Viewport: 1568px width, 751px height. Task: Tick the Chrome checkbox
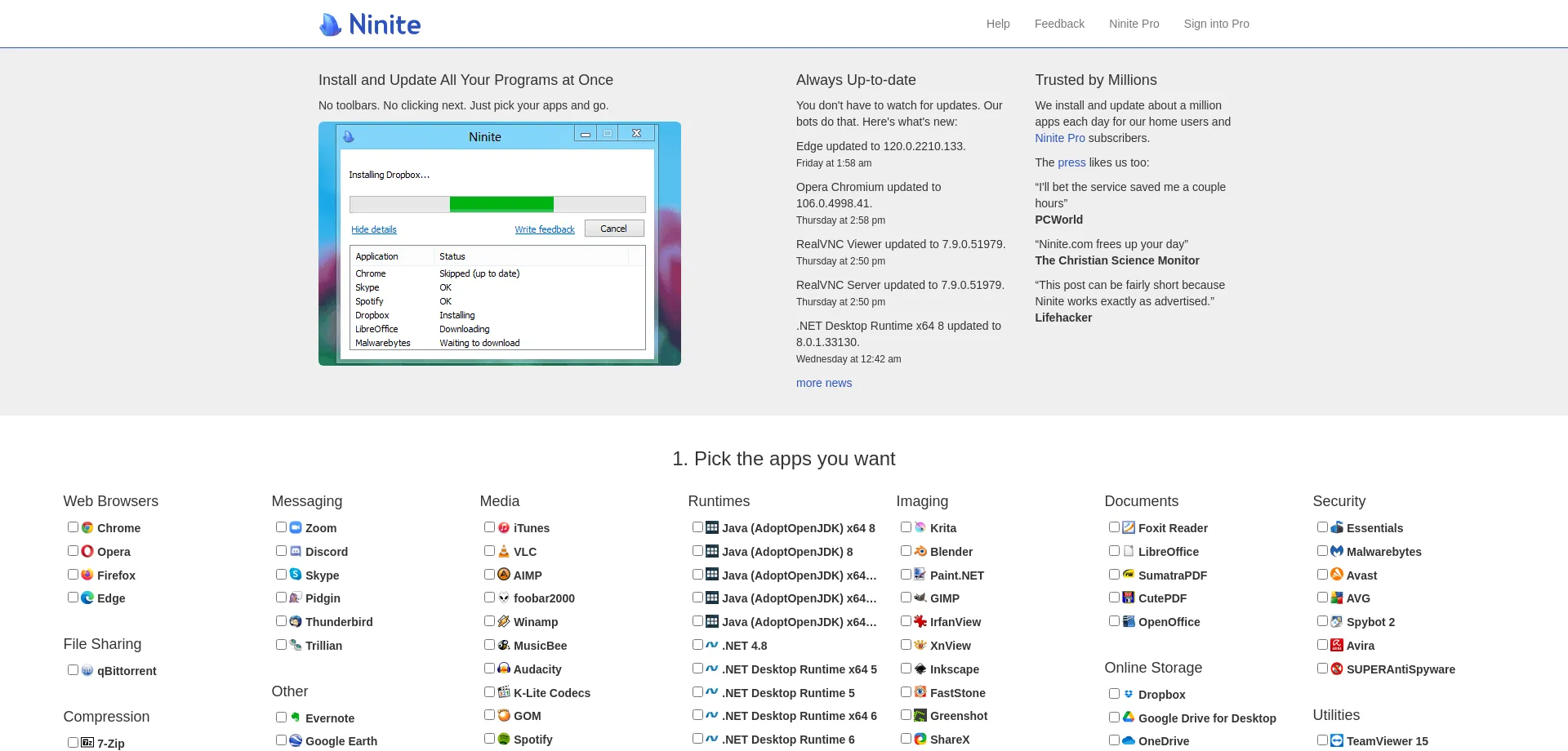pyautogui.click(x=73, y=527)
